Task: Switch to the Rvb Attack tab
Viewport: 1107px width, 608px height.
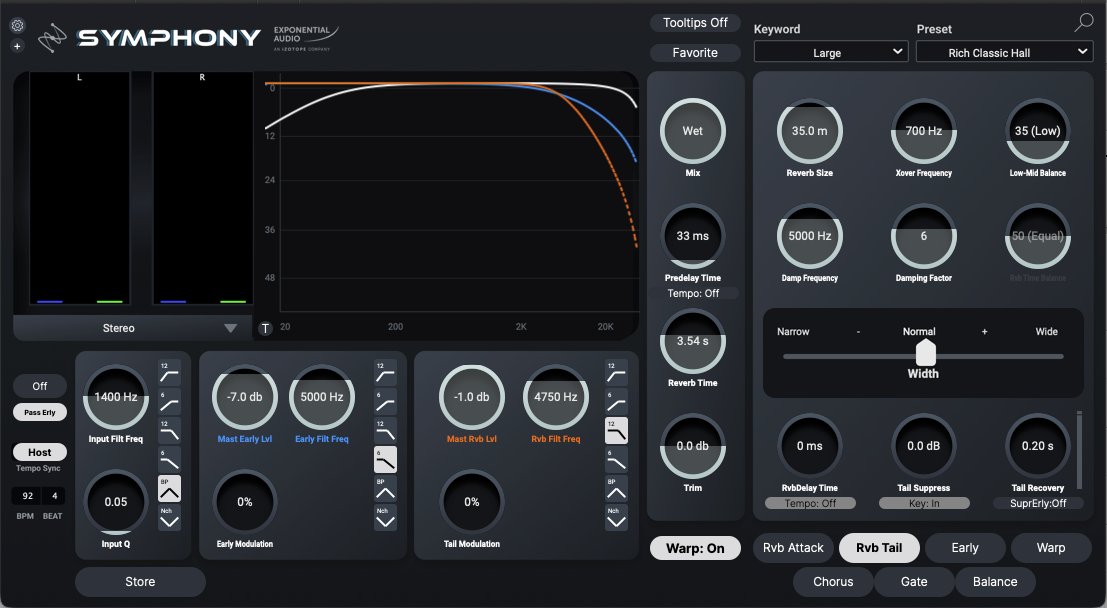Action: click(x=793, y=548)
